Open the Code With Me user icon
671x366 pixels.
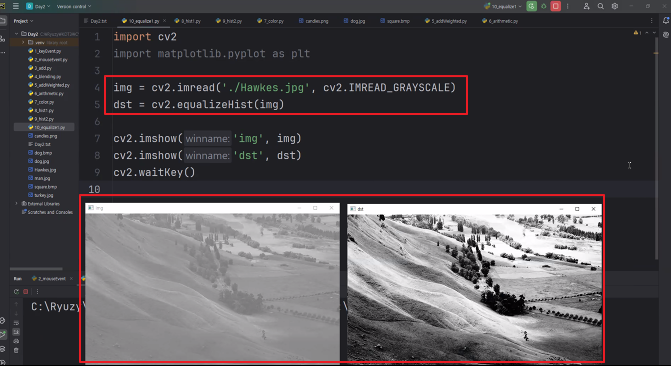click(x=586, y=6)
